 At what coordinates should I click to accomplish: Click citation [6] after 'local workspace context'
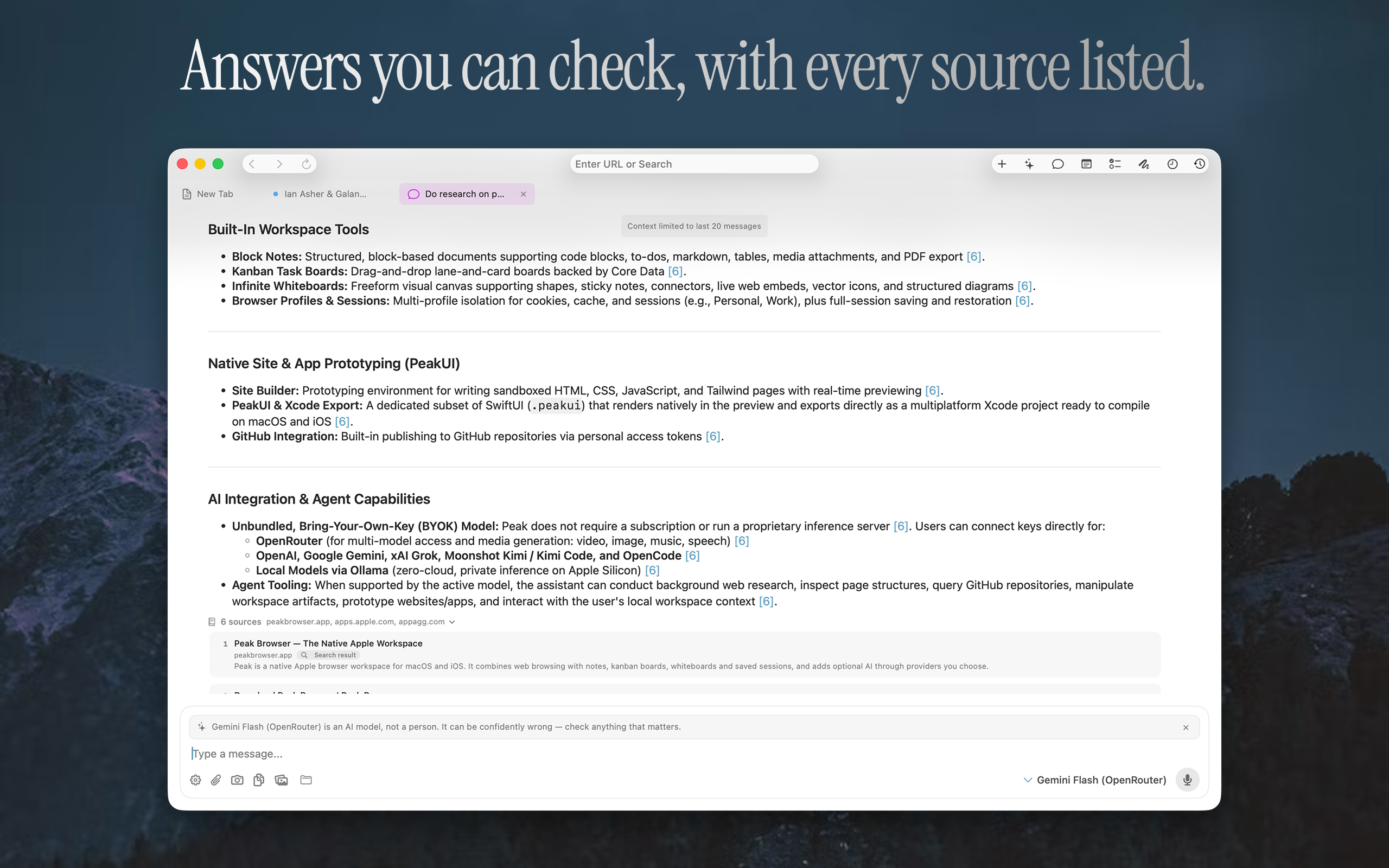click(766, 602)
